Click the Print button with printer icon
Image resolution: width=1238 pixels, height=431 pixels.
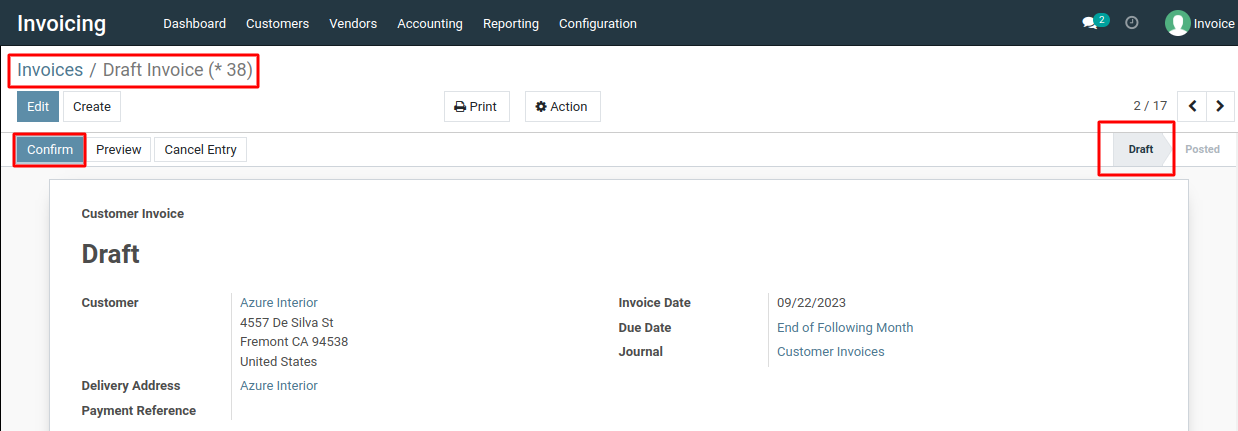click(x=476, y=107)
